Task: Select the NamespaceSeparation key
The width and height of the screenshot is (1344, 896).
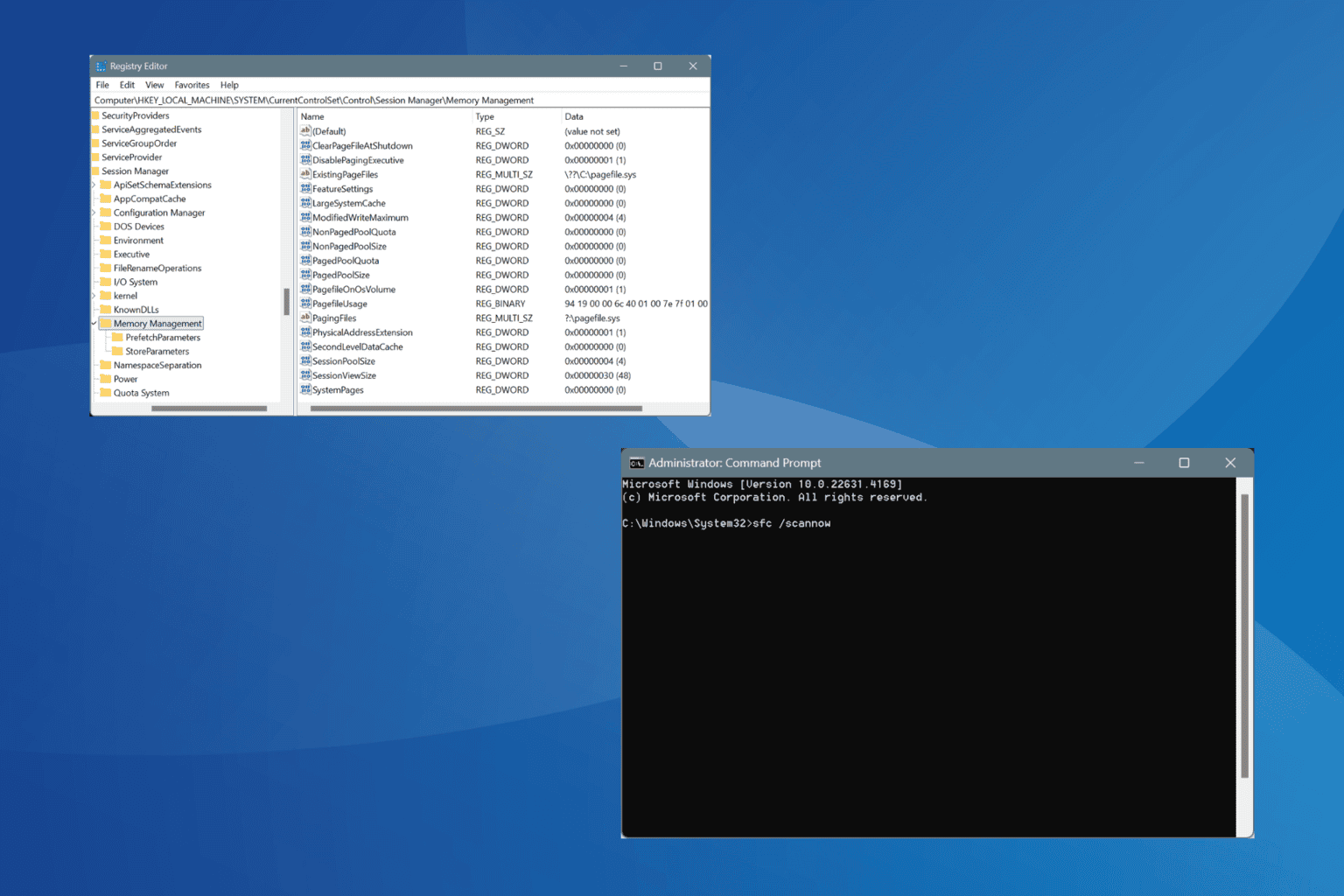Action: [157, 366]
